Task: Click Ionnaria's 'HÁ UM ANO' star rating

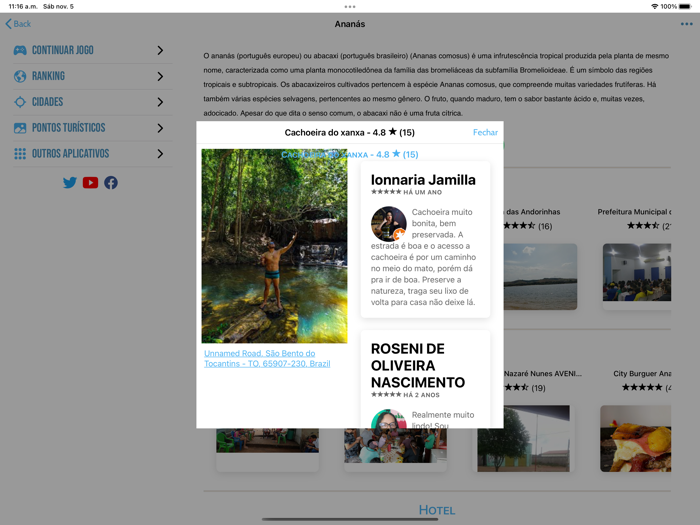Action: pos(406,192)
